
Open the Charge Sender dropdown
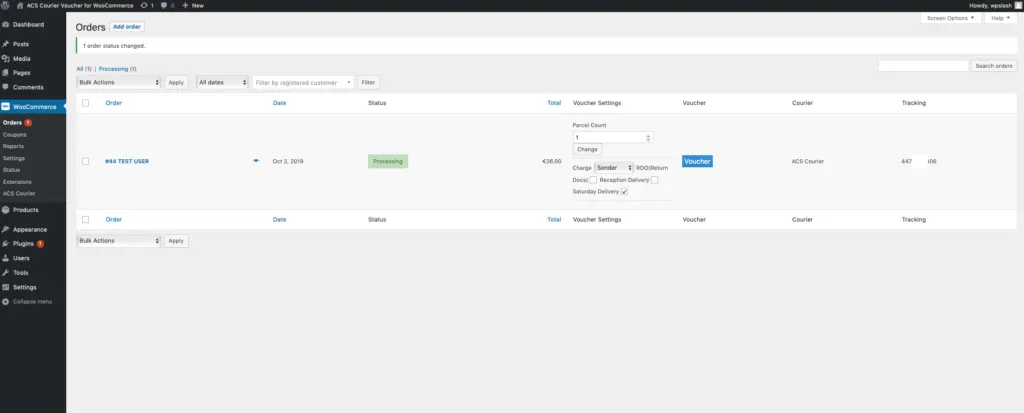(x=614, y=168)
